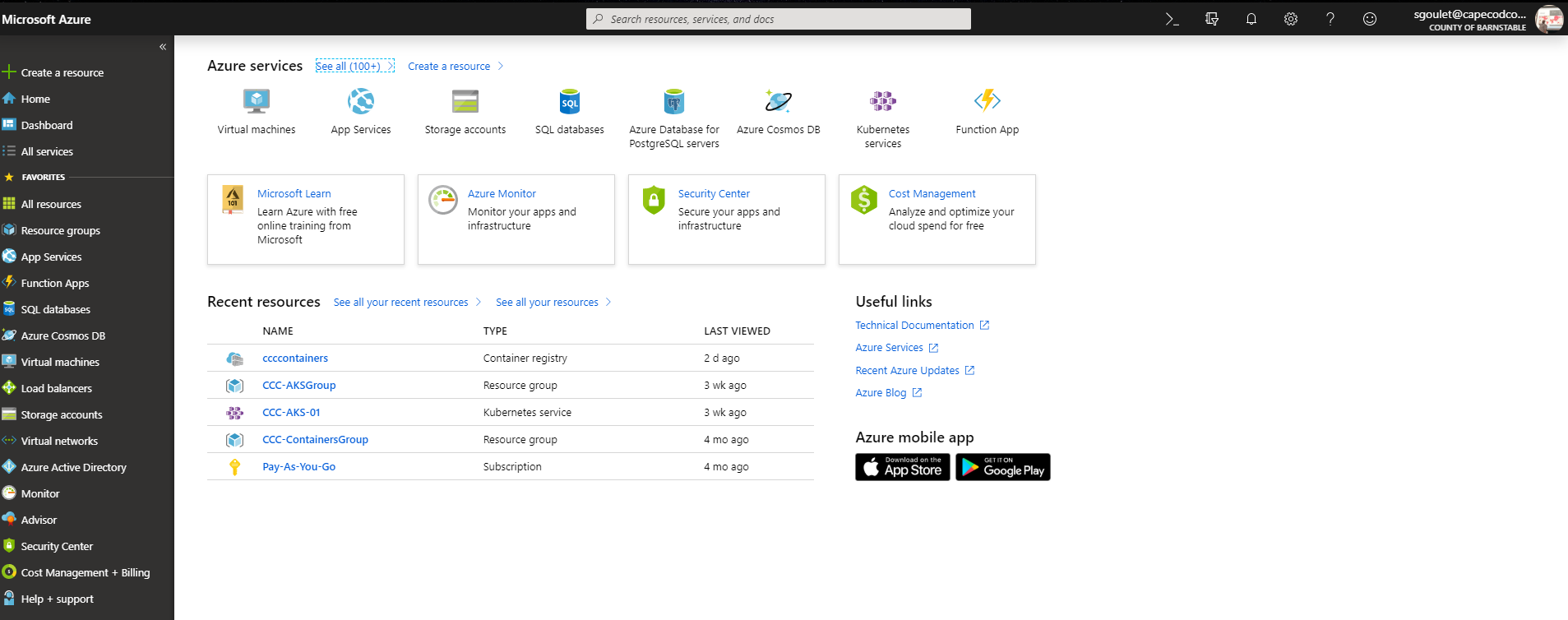Open Monitor in sidebar

tap(40, 493)
